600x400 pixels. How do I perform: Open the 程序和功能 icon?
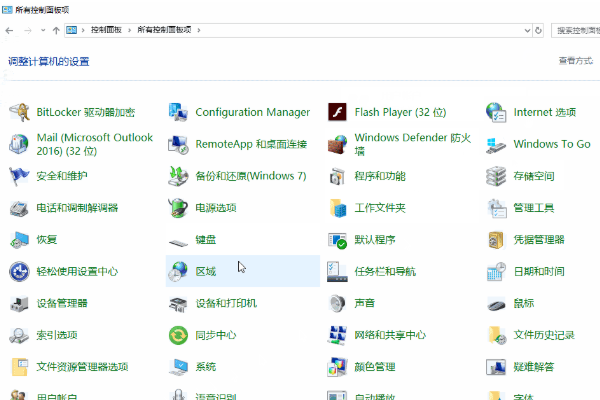click(337, 176)
